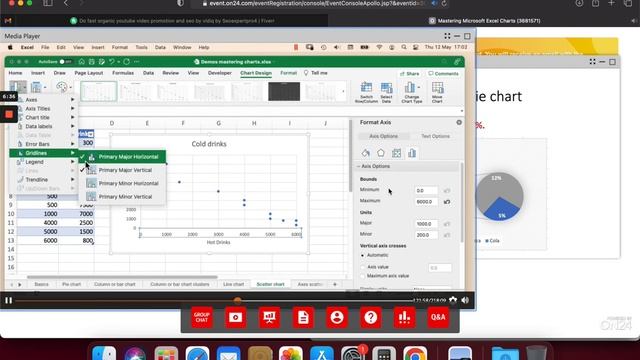Select the Axis value radio button
Image resolution: width=640 pixels, height=360 pixels.
[362, 267]
